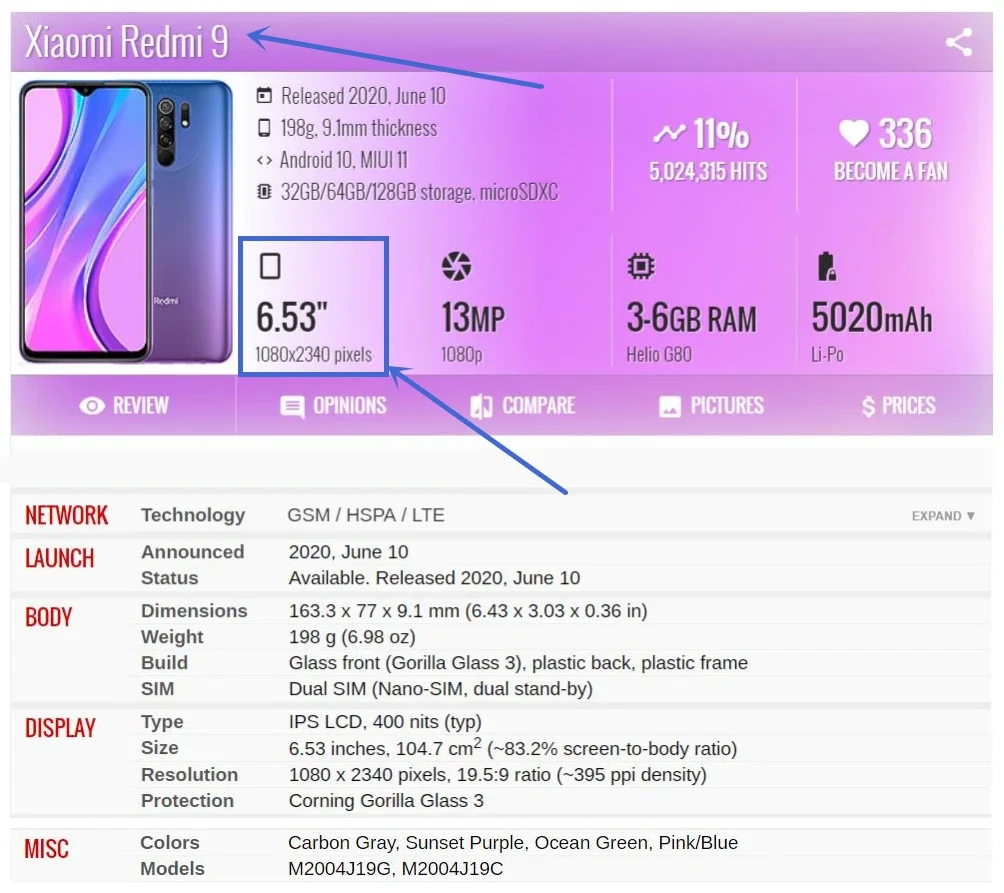Click the SIM spec label
This screenshot has width=1004, height=893.
158,689
